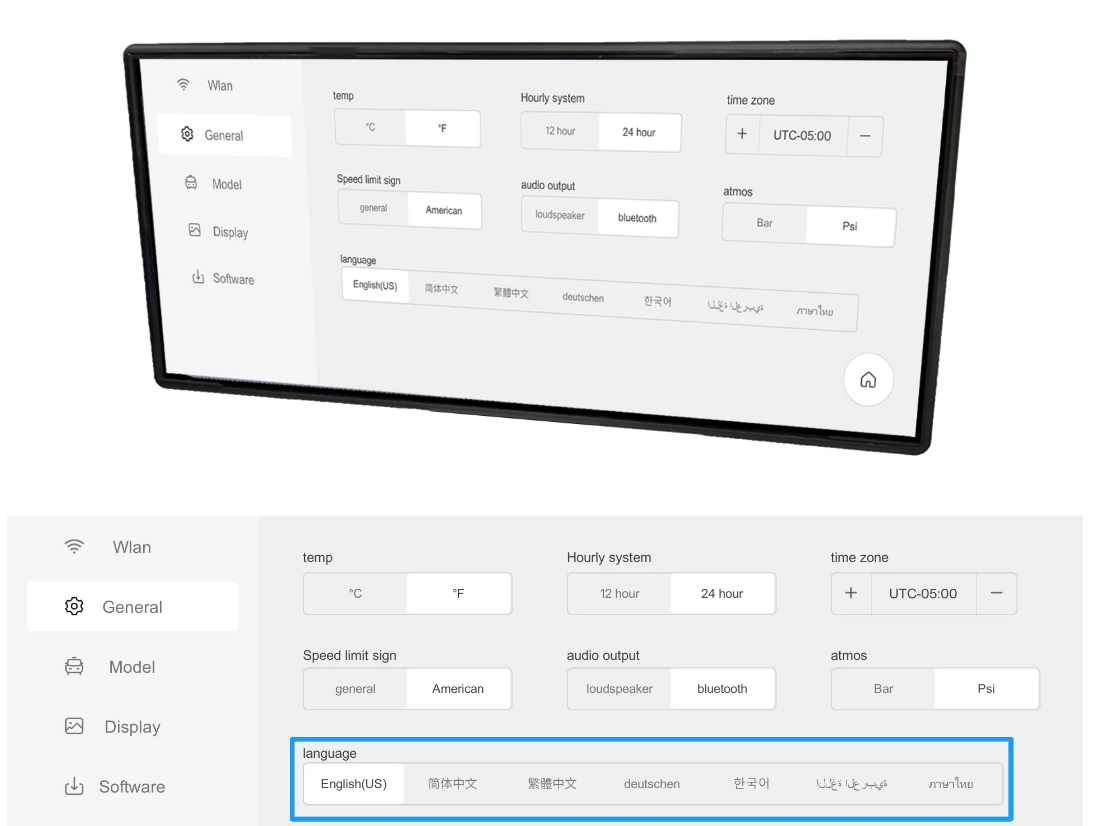
Task: Set audio output to loudspeaker in lower panel
Action: pyautogui.click(x=619, y=689)
